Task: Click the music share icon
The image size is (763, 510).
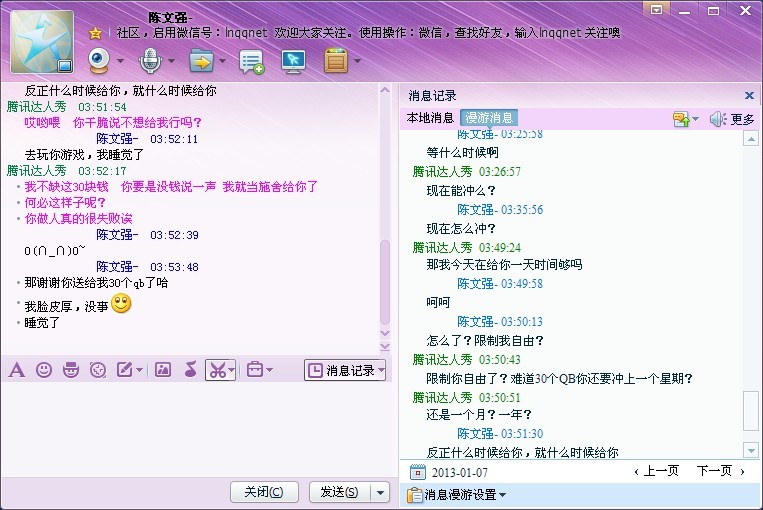Action: [191, 370]
